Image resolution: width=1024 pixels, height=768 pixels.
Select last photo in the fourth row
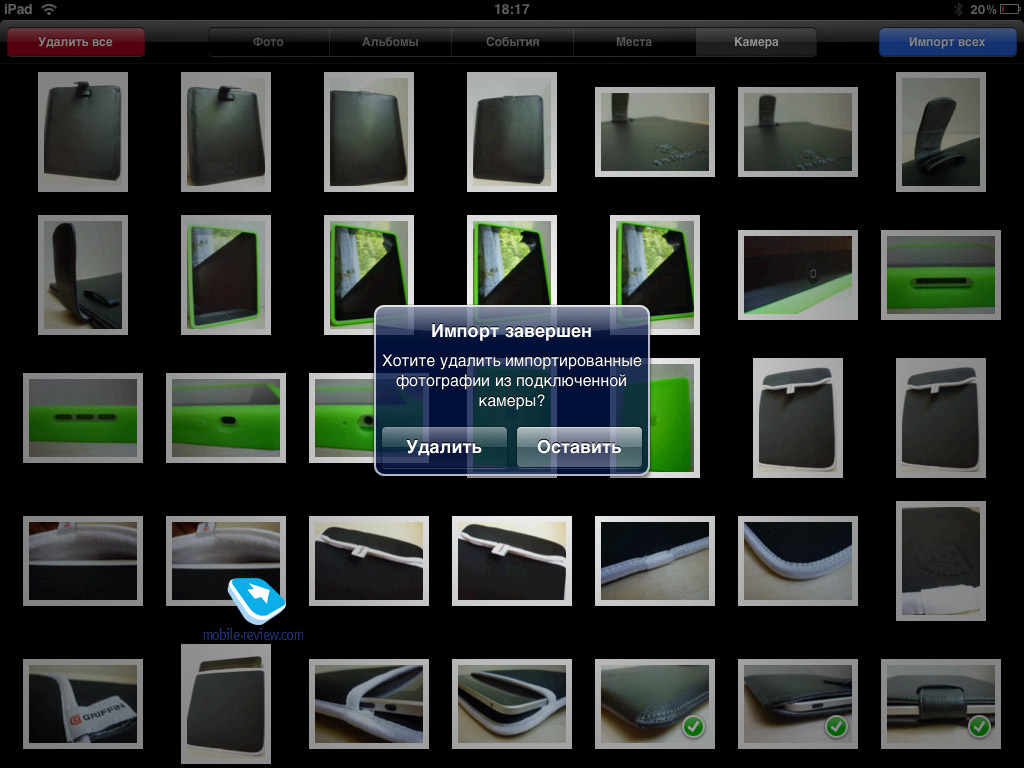coord(941,561)
